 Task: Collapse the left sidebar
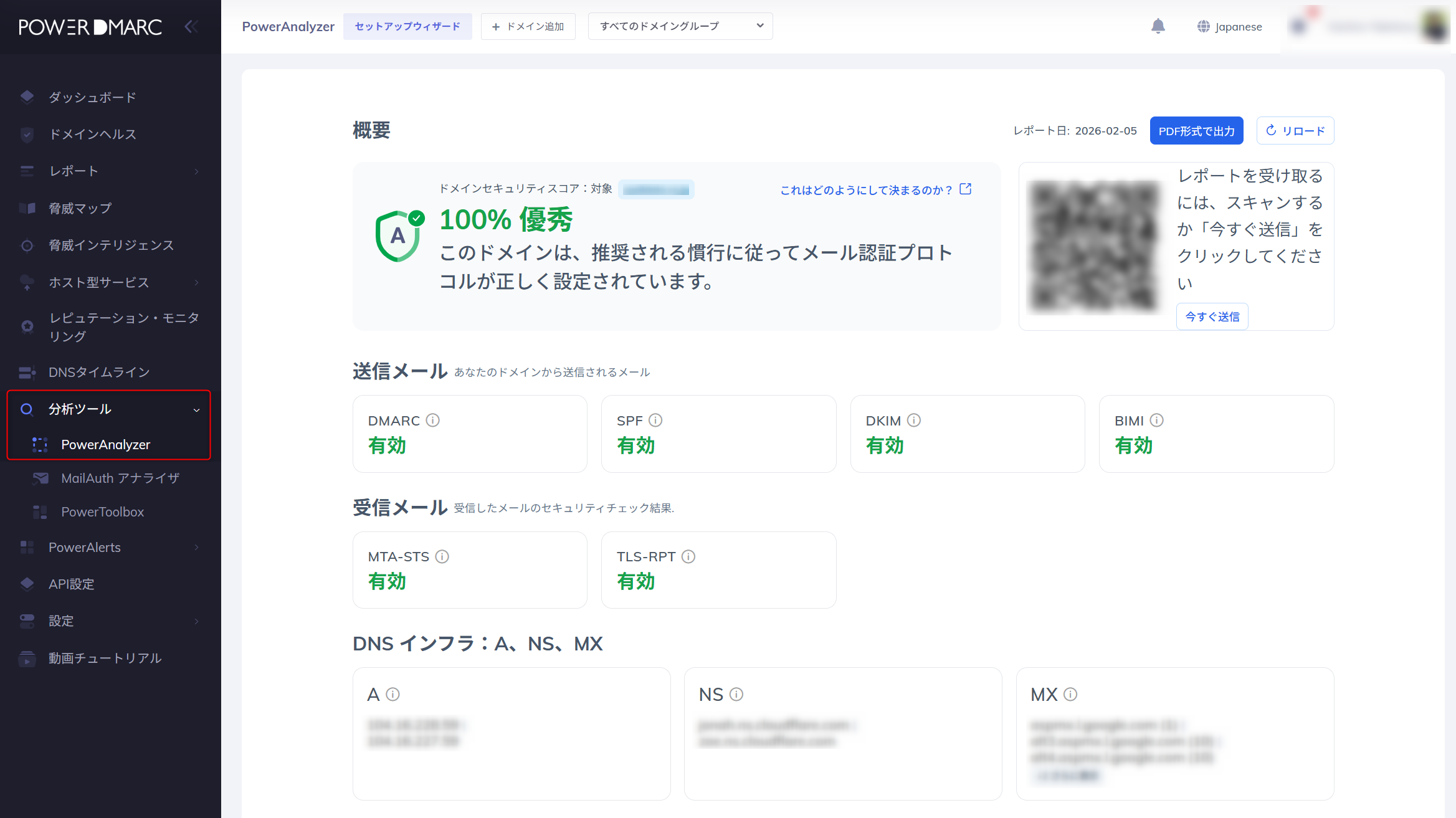tap(191, 26)
